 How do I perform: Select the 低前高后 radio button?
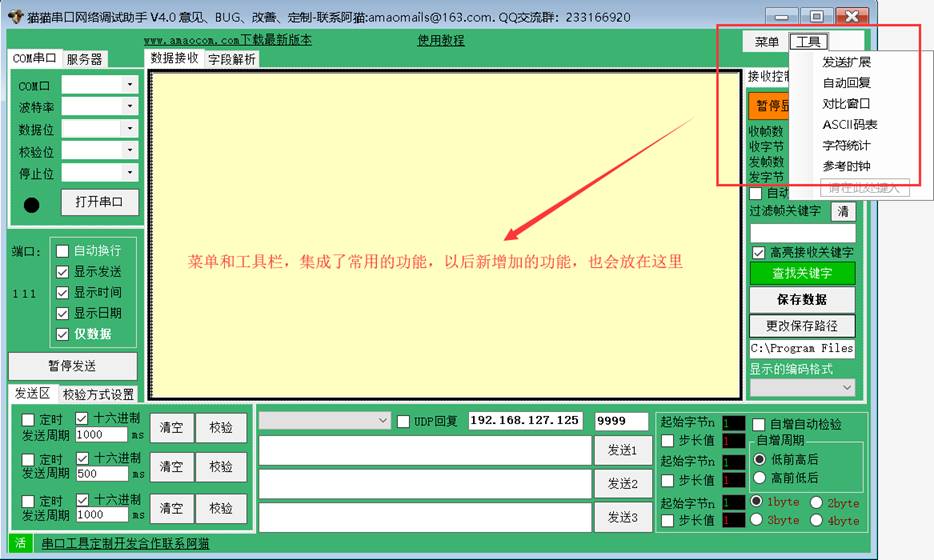point(759,459)
